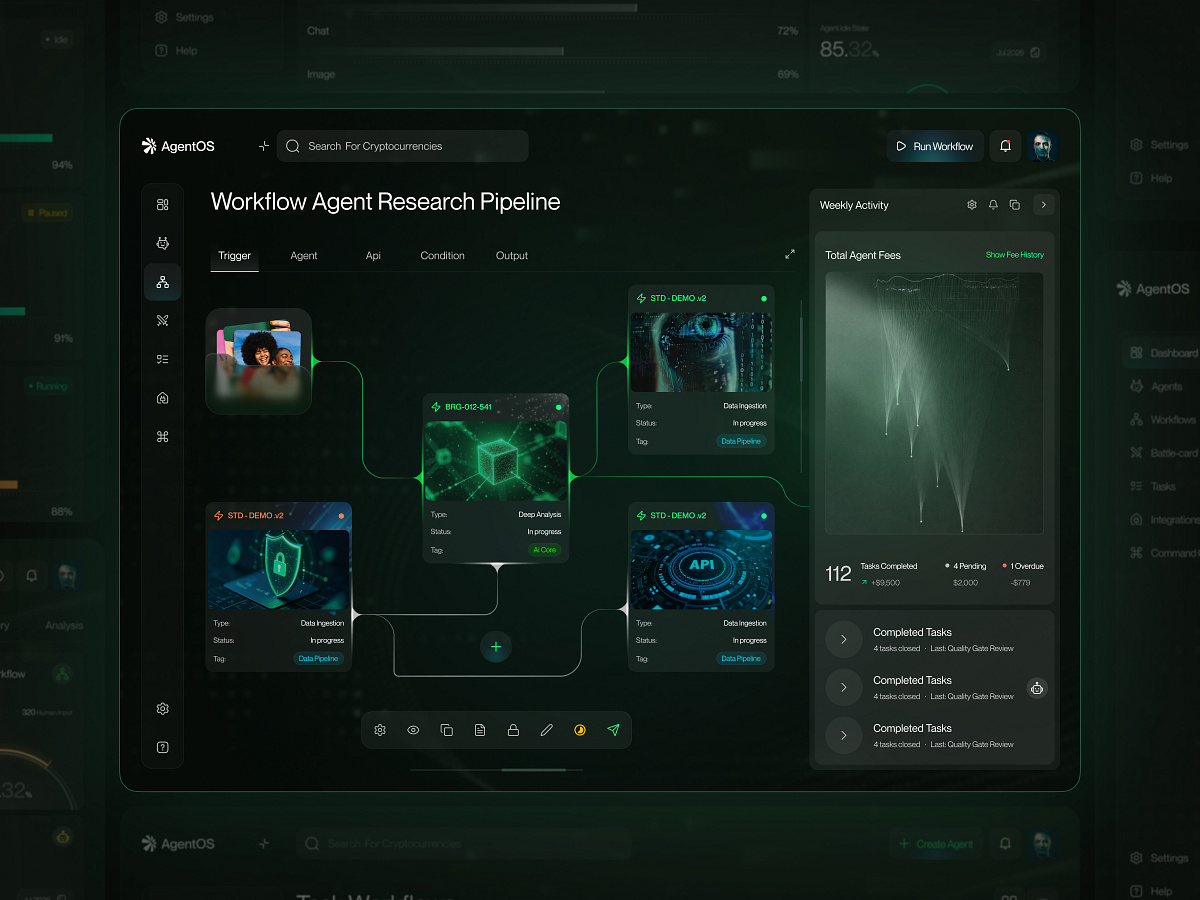Open the agent bot panel from the sidebar

tap(162, 242)
